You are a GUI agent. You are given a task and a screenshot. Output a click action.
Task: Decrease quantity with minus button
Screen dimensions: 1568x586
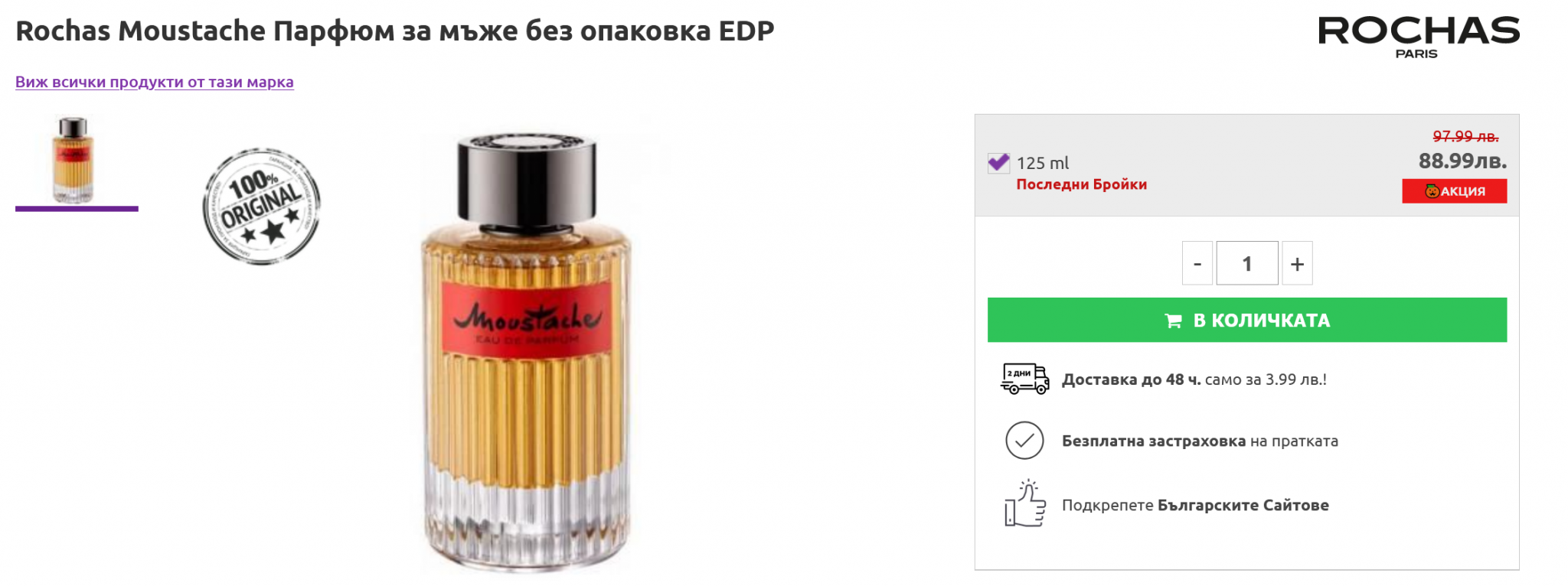[1197, 263]
